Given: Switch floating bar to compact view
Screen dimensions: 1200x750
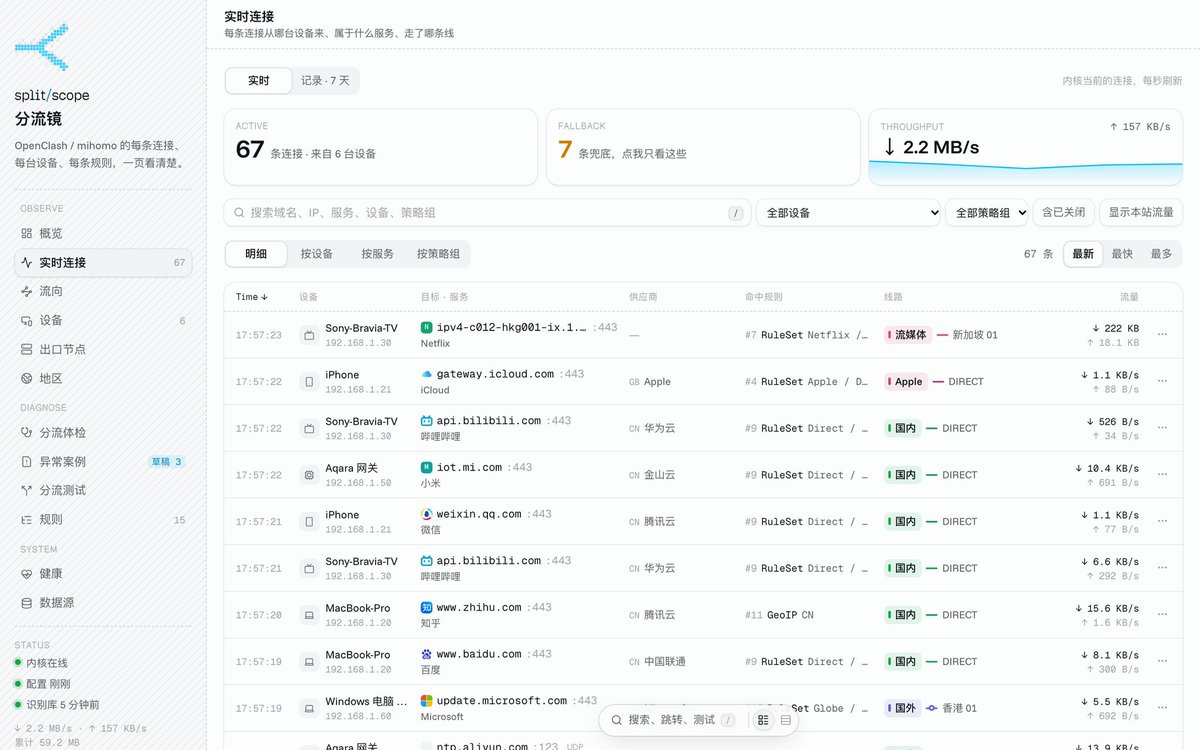Looking at the screenshot, I should (x=786, y=720).
